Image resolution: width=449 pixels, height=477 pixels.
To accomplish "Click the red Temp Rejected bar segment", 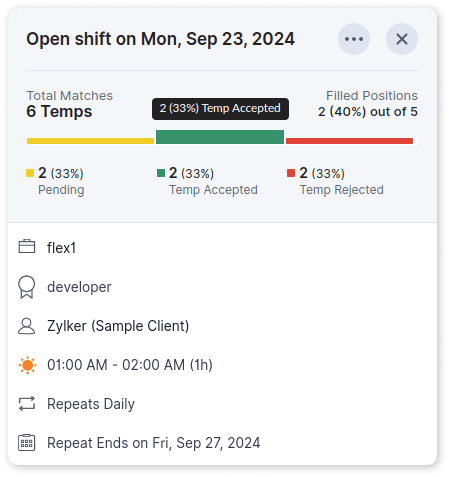I will click(349, 141).
